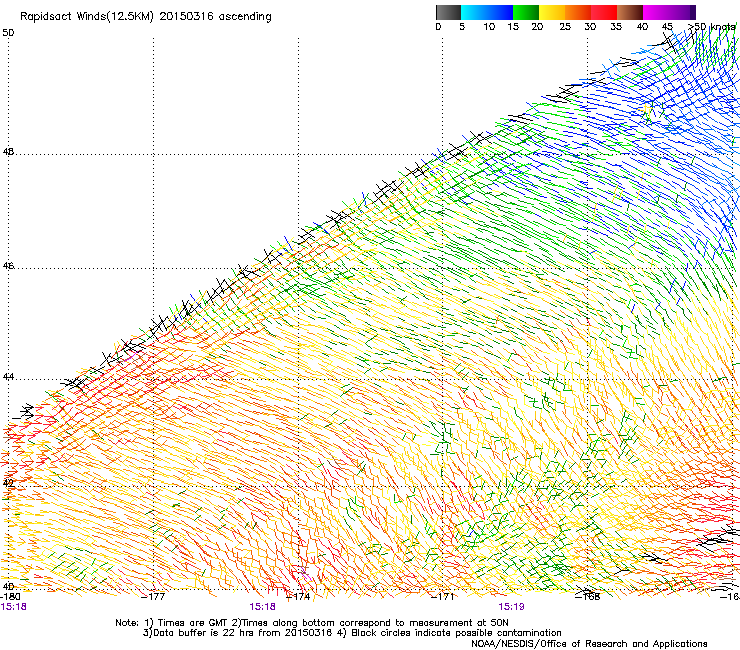740x650 pixels.
Task: Click the dark purple 45-50 knots legend segment
Action: click(682, 12)
